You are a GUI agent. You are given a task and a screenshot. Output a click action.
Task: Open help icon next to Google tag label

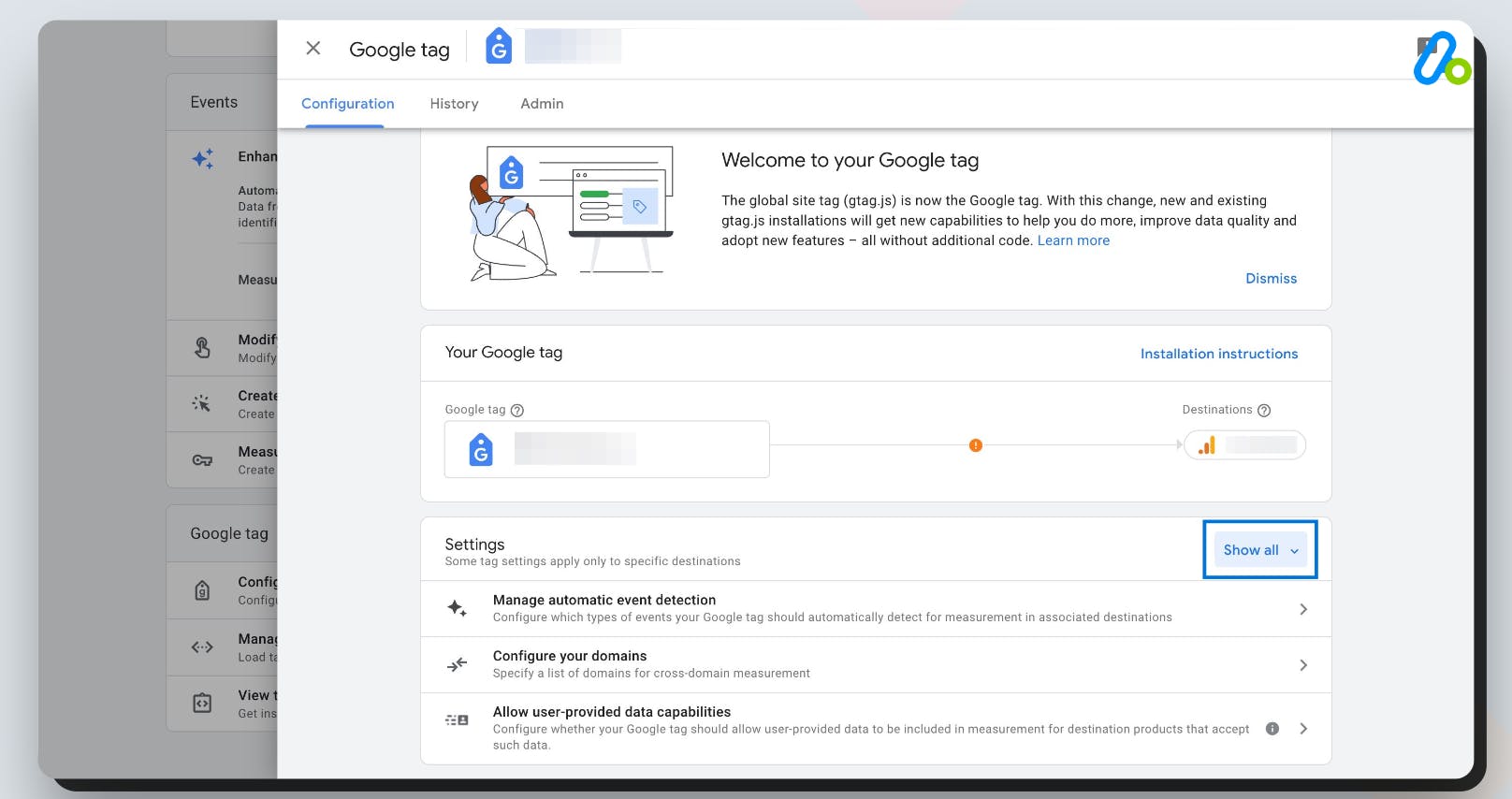coord(517,410)
